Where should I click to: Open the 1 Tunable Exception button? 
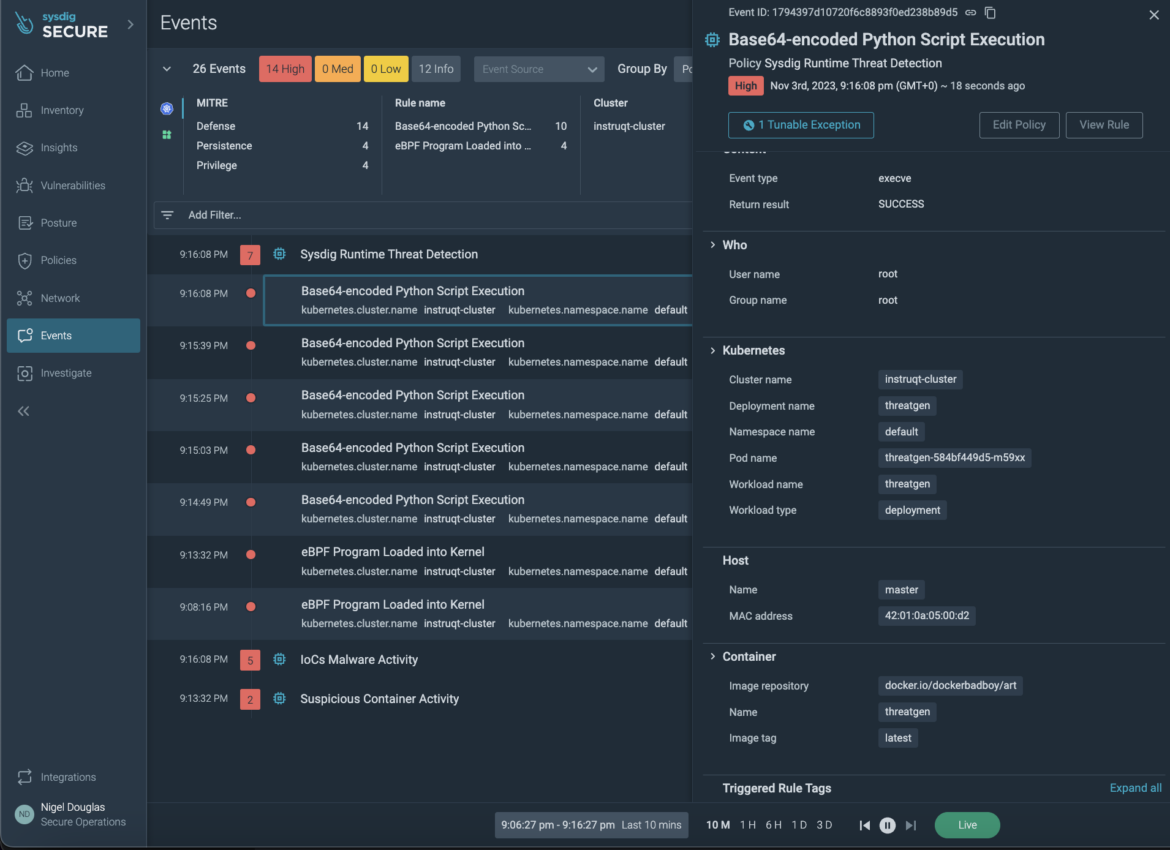pyautogui.click(x=801, y=125)
